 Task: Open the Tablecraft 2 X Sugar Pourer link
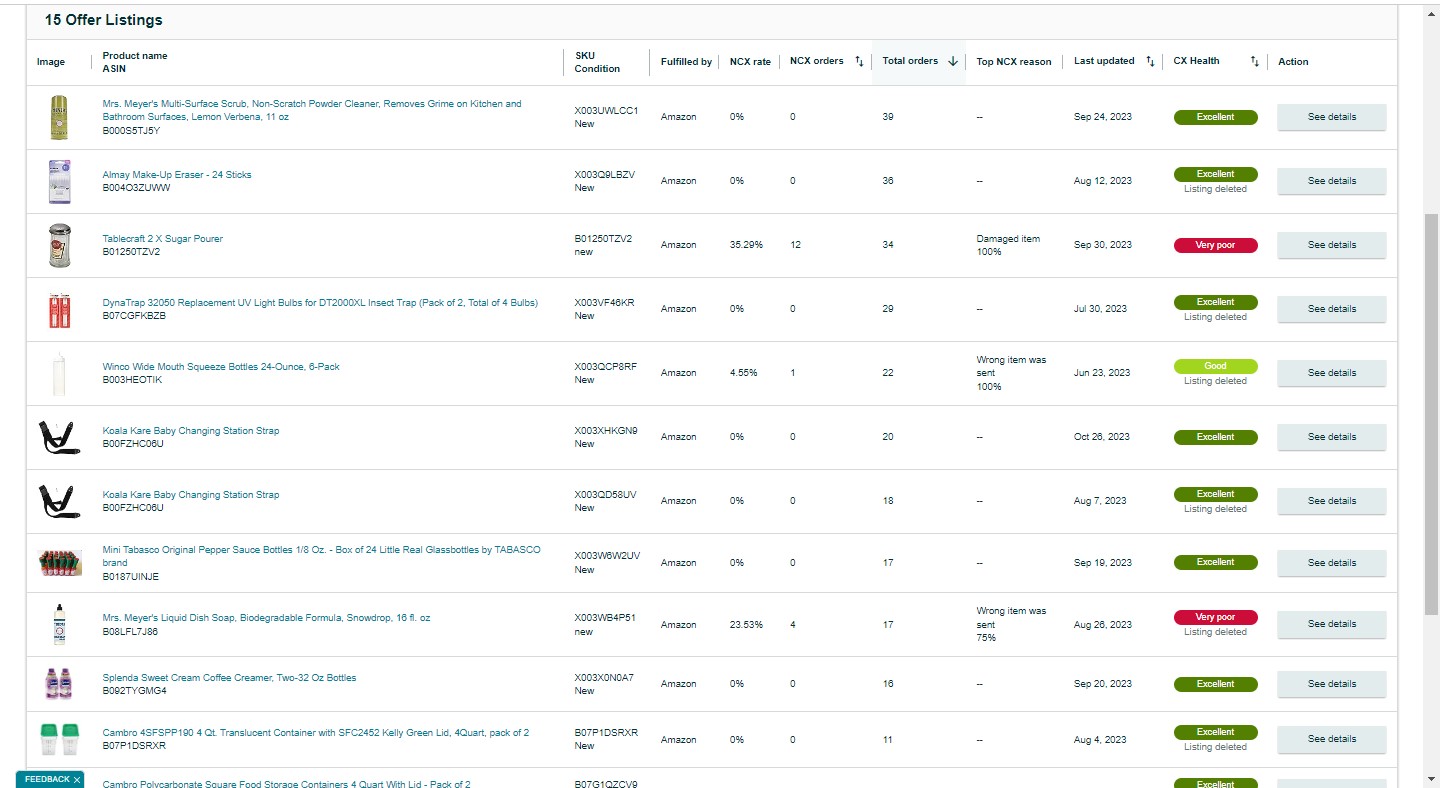click(x=163, y=239)
